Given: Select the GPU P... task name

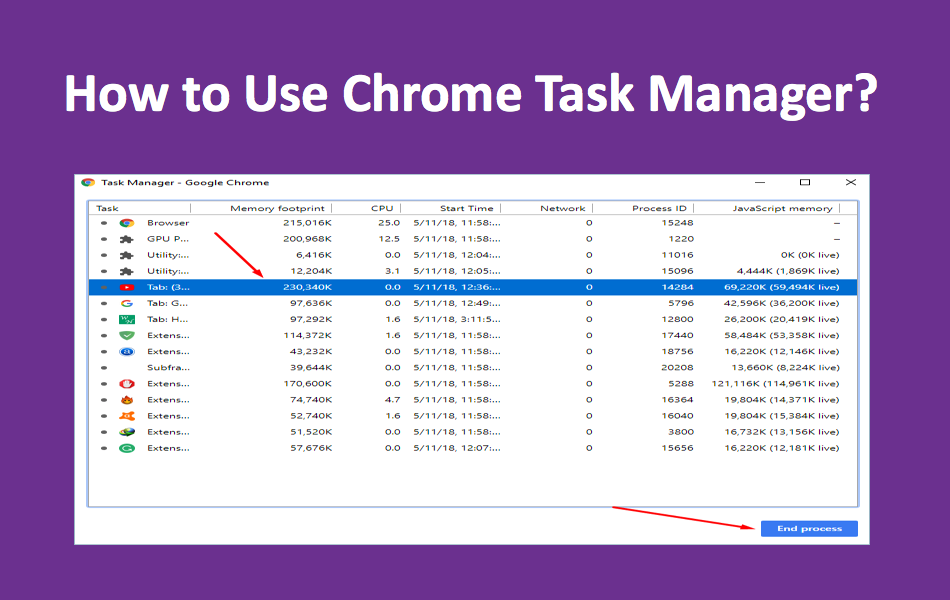Looking at the screenshot, I should coord(168,239).
